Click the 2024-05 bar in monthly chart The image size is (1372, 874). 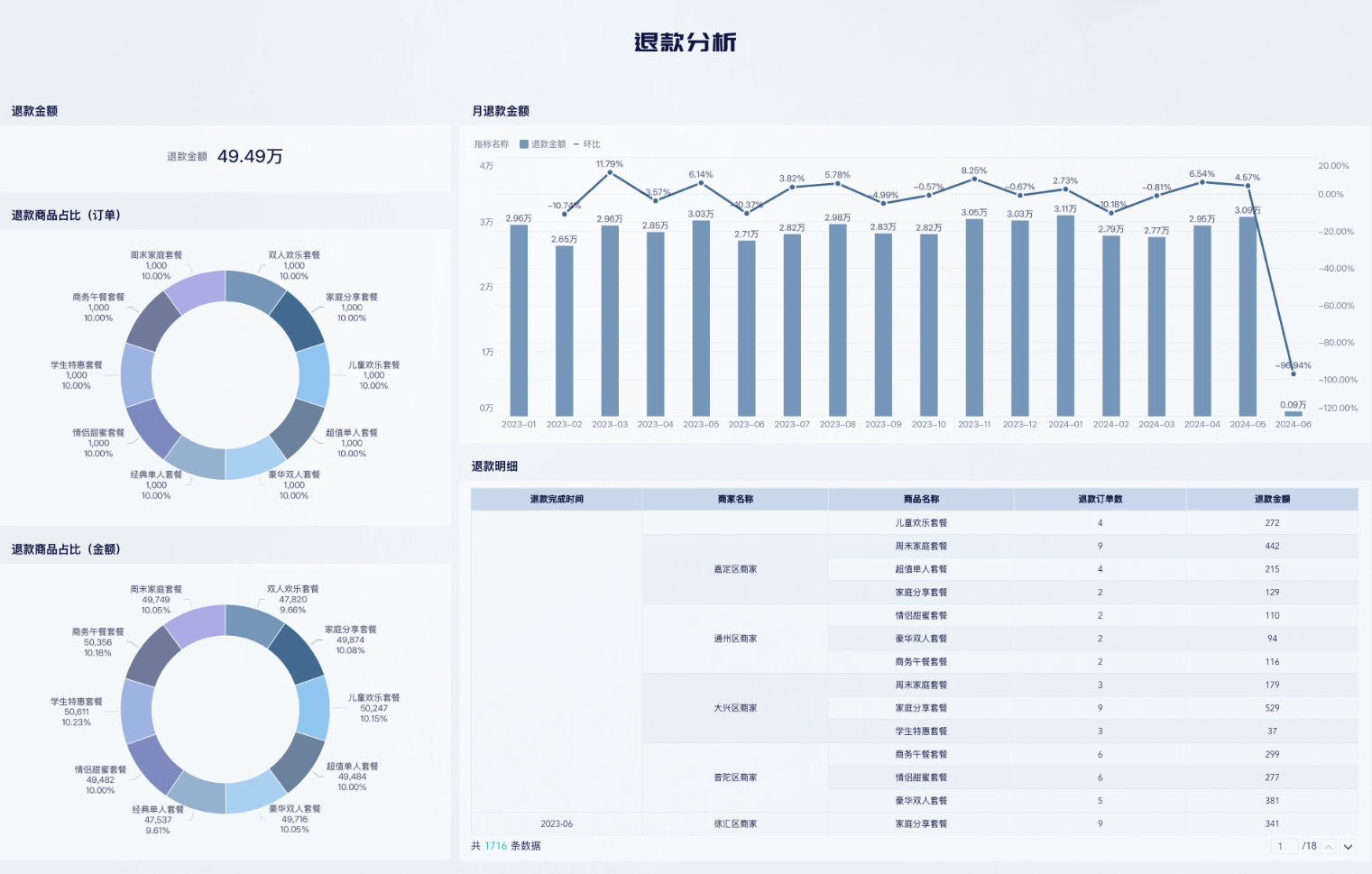tap(1248, 316)
